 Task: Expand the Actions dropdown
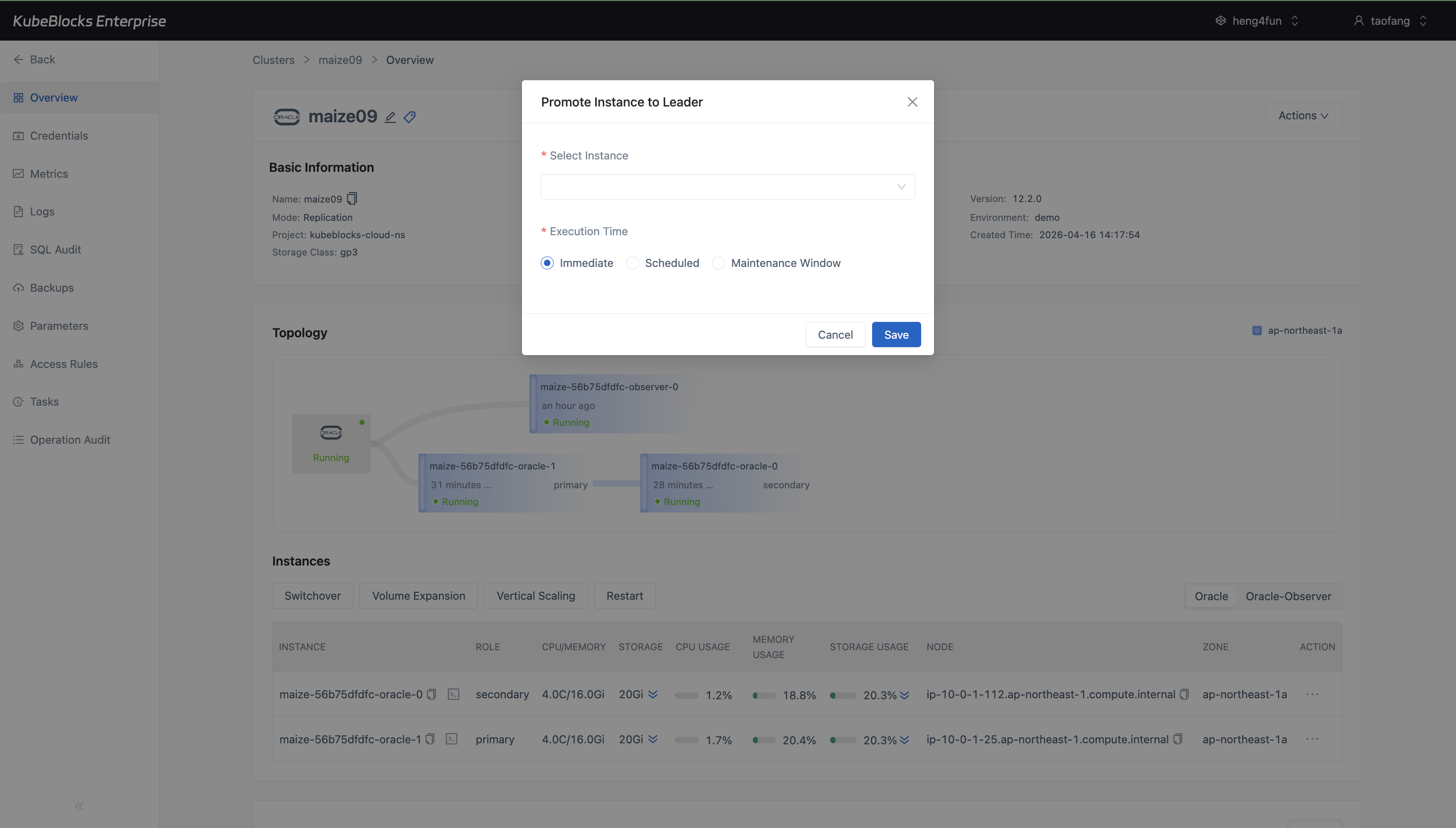(x=1303, y=115)
